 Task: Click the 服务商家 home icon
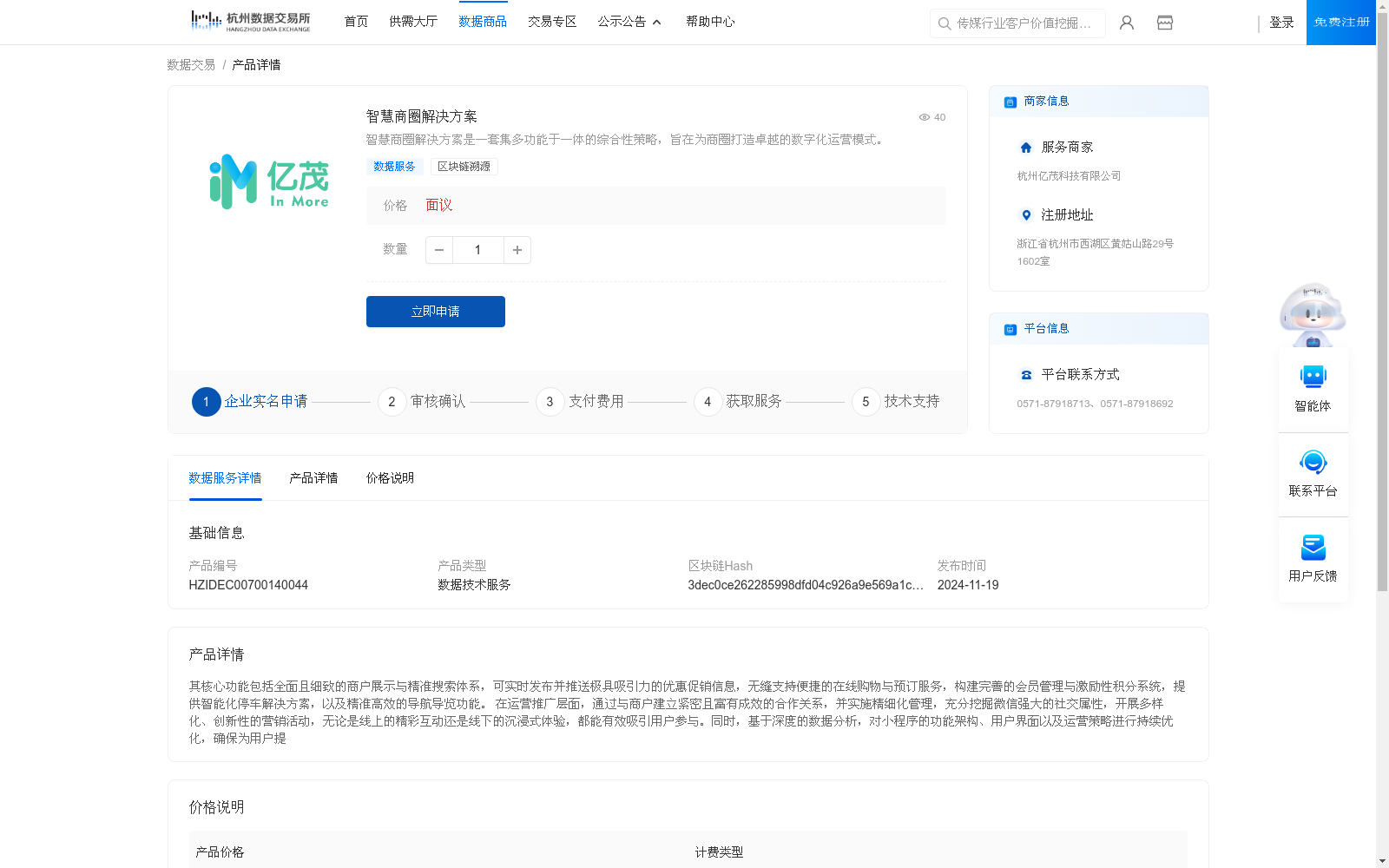pyautogui.click(x=1026, y=148)
